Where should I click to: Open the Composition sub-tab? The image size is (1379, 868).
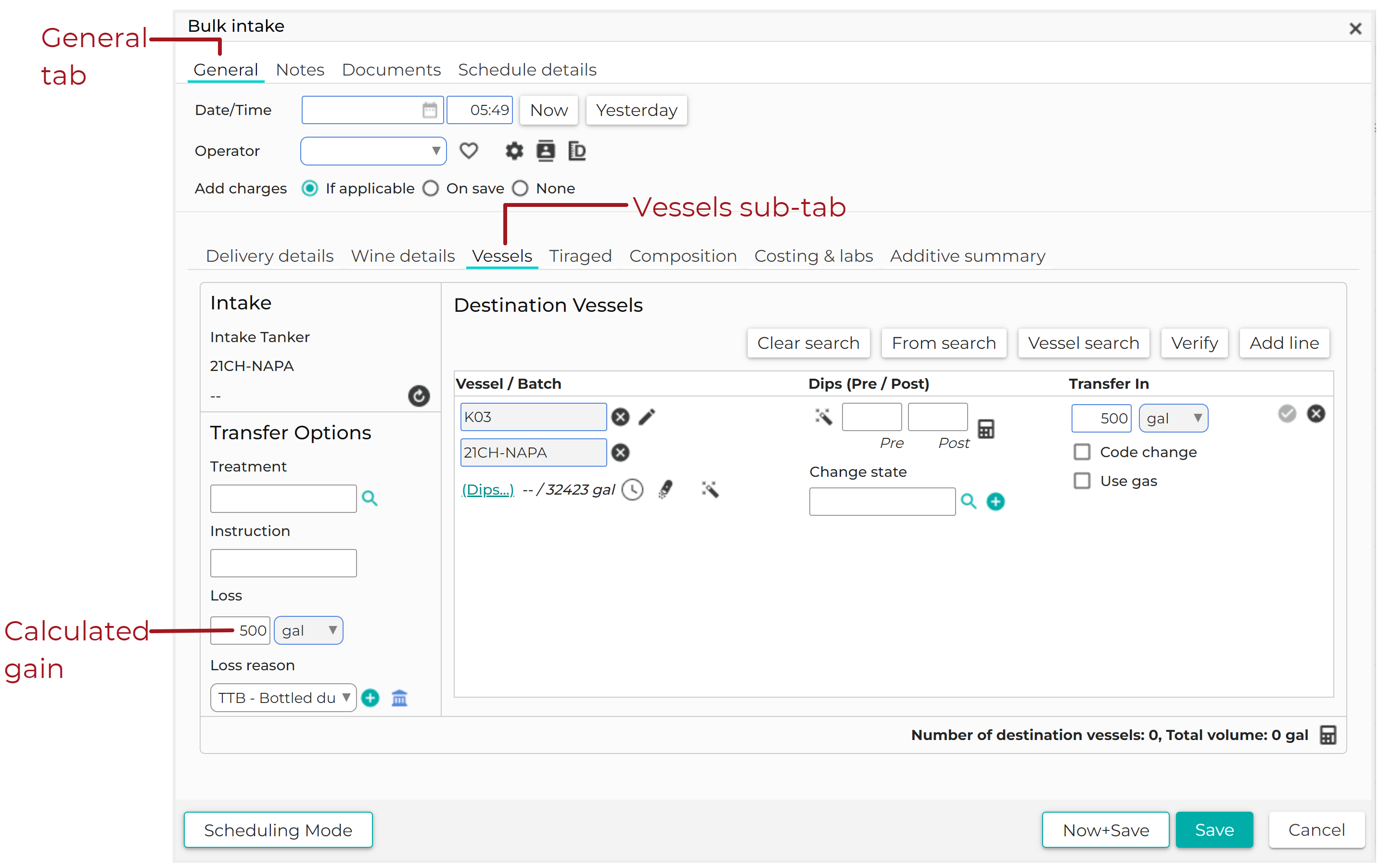coord(683,256)
